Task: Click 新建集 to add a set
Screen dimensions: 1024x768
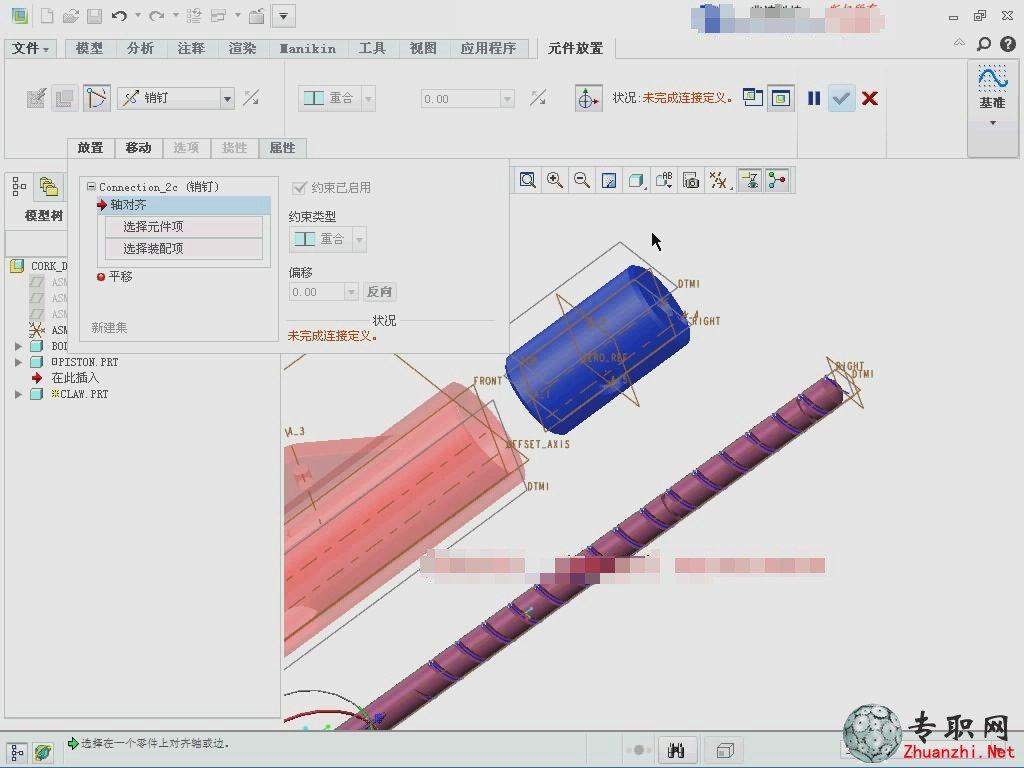Action: [x=109, y=327]
